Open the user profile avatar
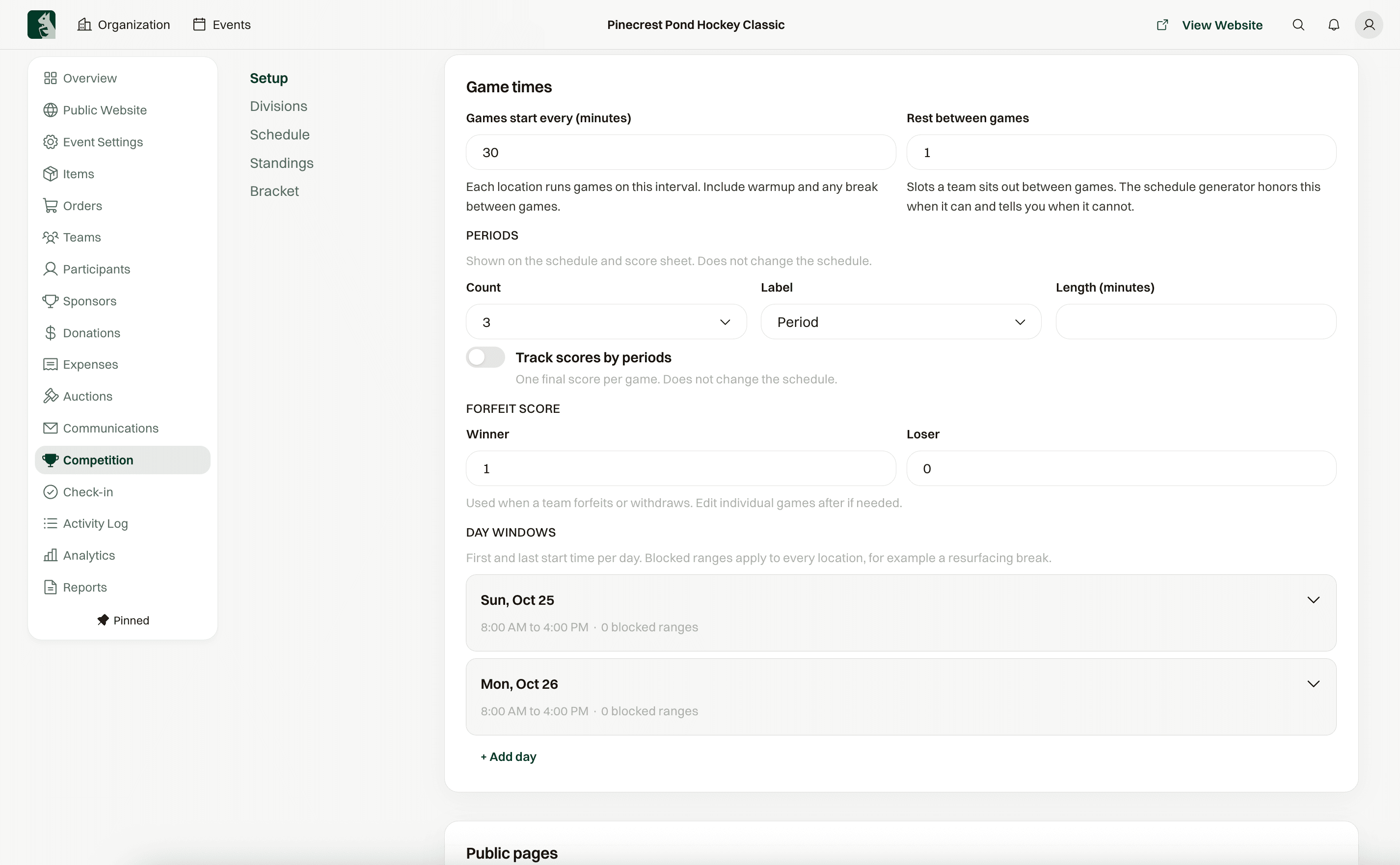The width and height of the screenshot is (1400, 865). (1369, 25)
